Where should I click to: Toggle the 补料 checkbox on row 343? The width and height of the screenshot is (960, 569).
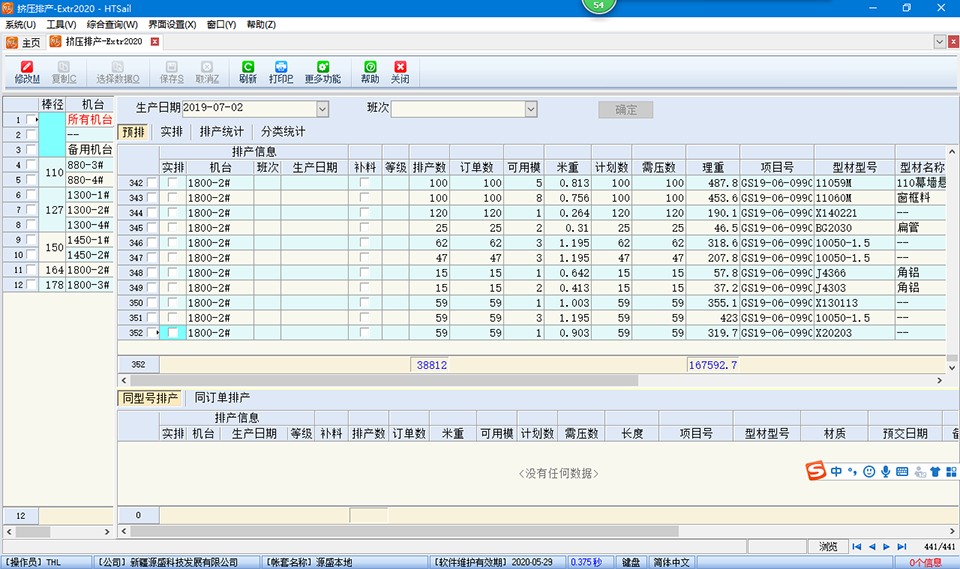pyautogui.click(x=364, y=197)
